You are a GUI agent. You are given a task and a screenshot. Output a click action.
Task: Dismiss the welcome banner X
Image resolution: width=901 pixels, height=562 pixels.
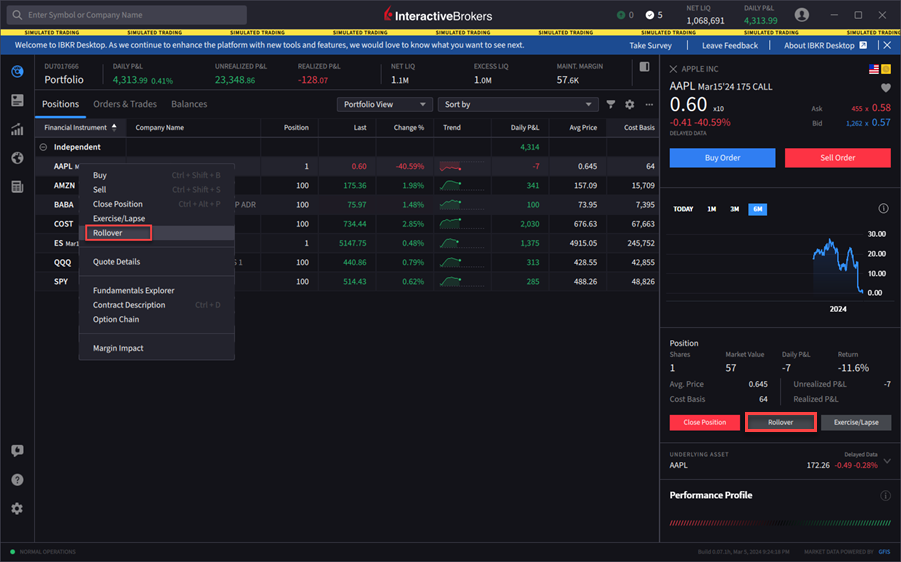pos(887,45)
